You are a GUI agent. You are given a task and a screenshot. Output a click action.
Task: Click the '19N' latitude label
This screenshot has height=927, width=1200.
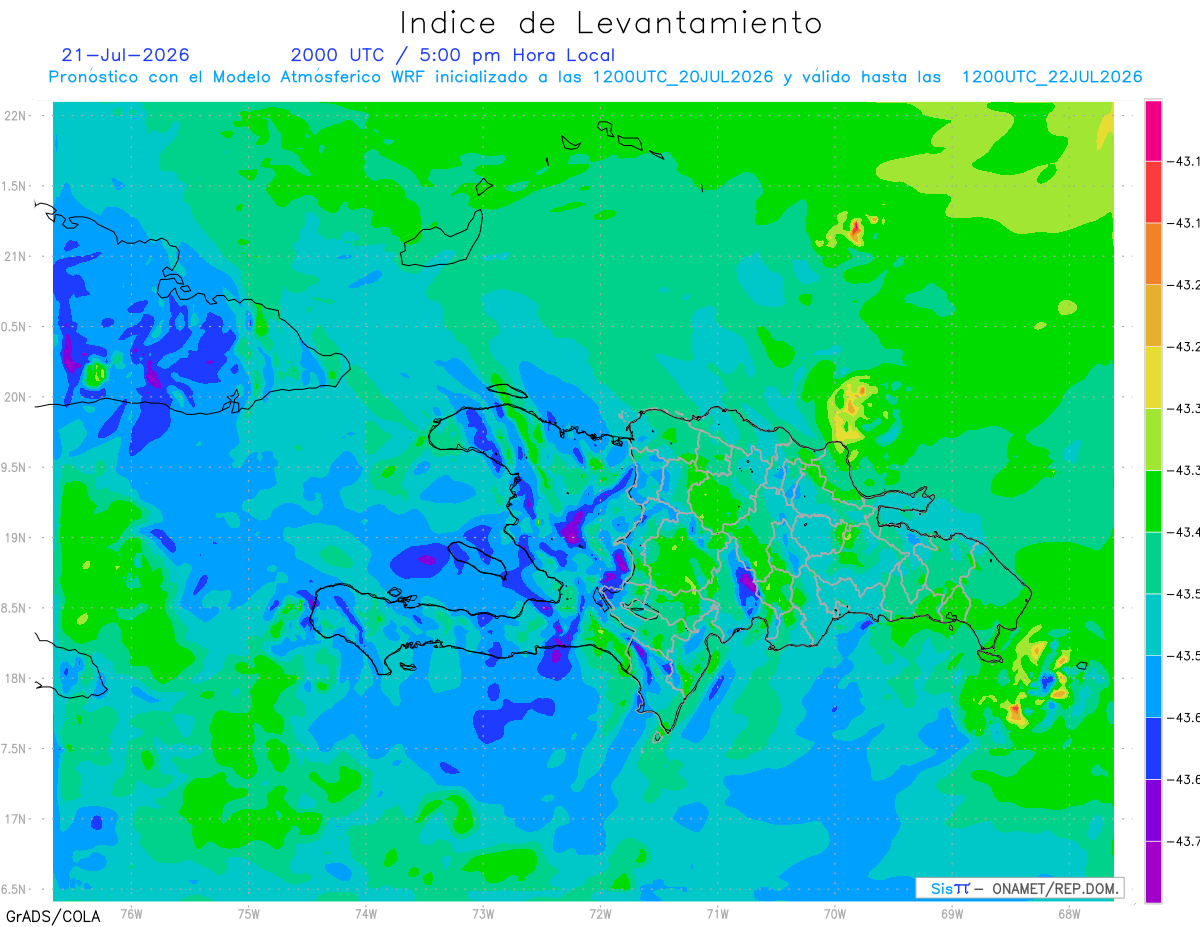point(17,538)
